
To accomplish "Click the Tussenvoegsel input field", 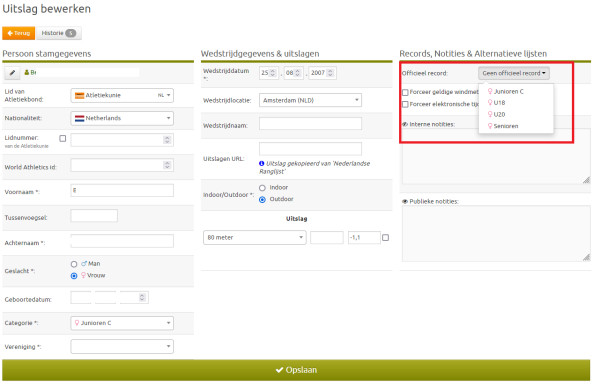I will pyautogui.click(x=94, y=216).
